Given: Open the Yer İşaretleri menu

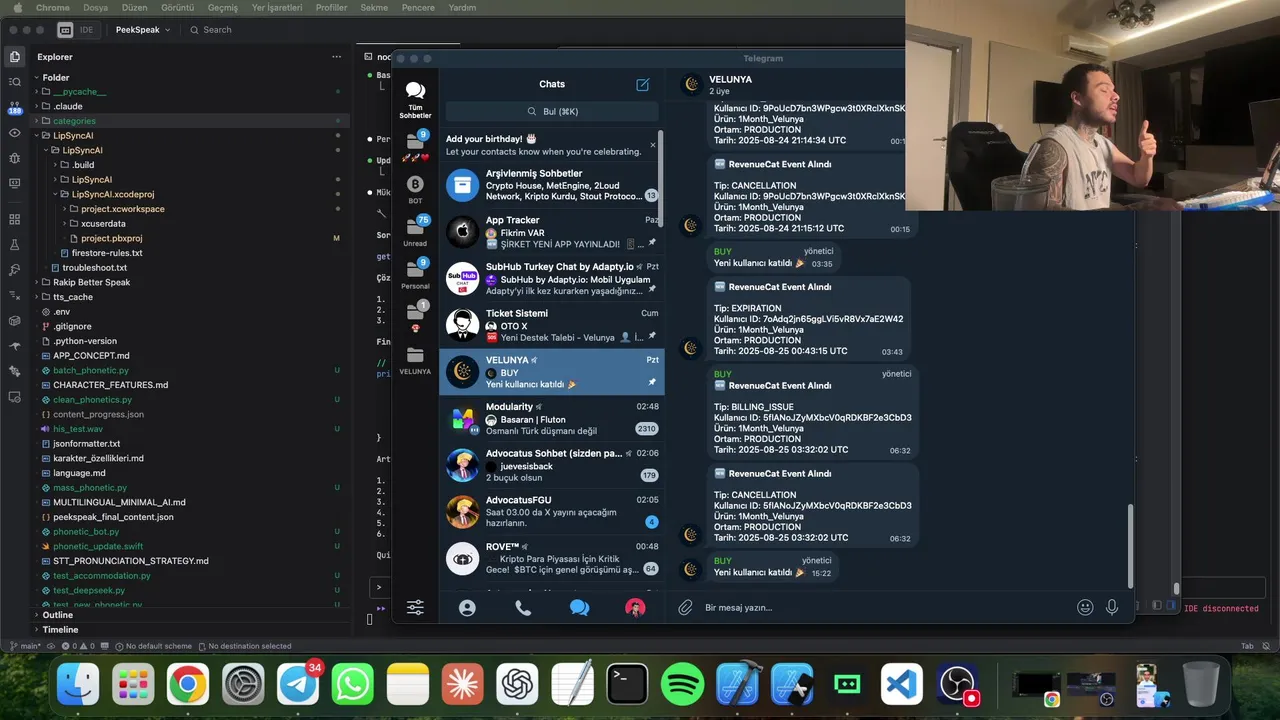Looking at the screenshot, I should point(278,8).
